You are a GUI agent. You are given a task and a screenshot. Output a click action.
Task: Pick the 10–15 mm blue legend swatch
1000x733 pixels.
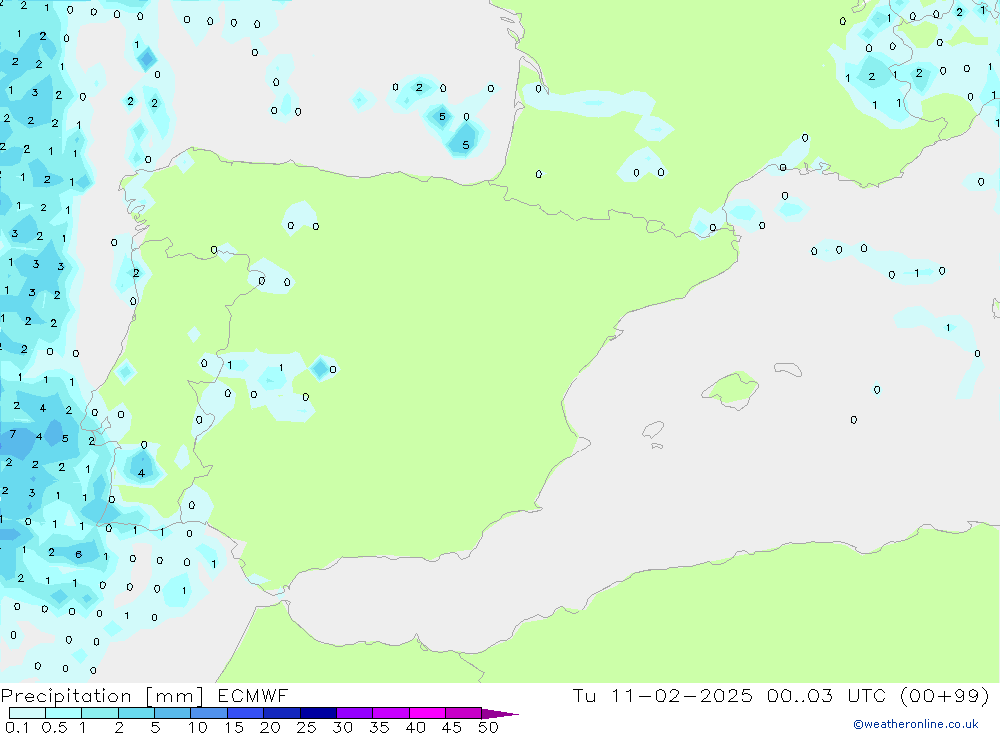(209, 713)
